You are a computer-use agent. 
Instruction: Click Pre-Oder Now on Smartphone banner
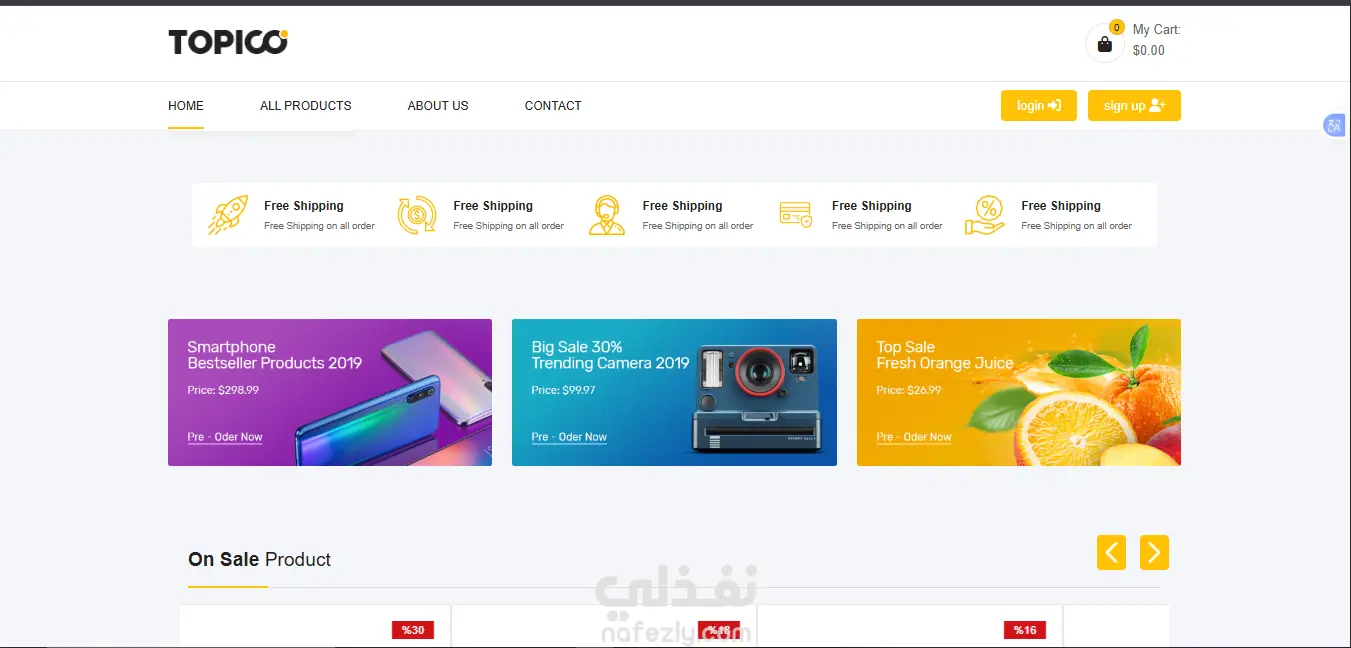[x=225, y=437]
